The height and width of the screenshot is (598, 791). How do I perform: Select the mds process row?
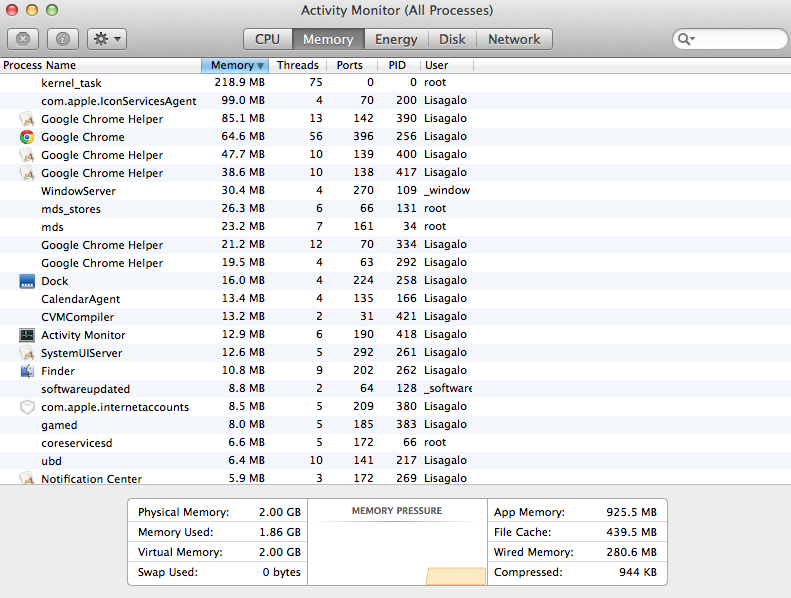[396, 227]
